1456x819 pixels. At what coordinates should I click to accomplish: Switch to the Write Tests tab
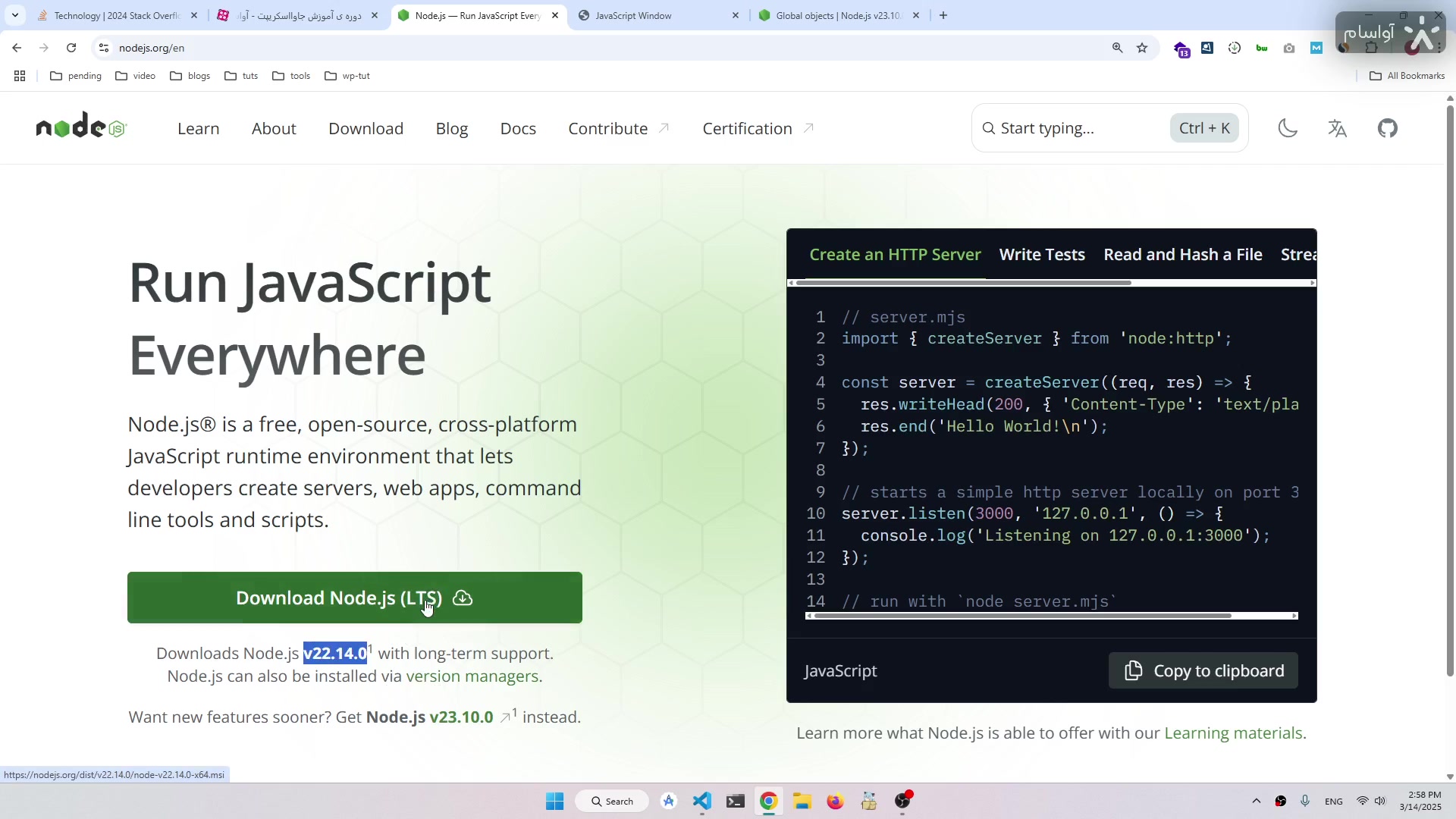(1042, 255)
